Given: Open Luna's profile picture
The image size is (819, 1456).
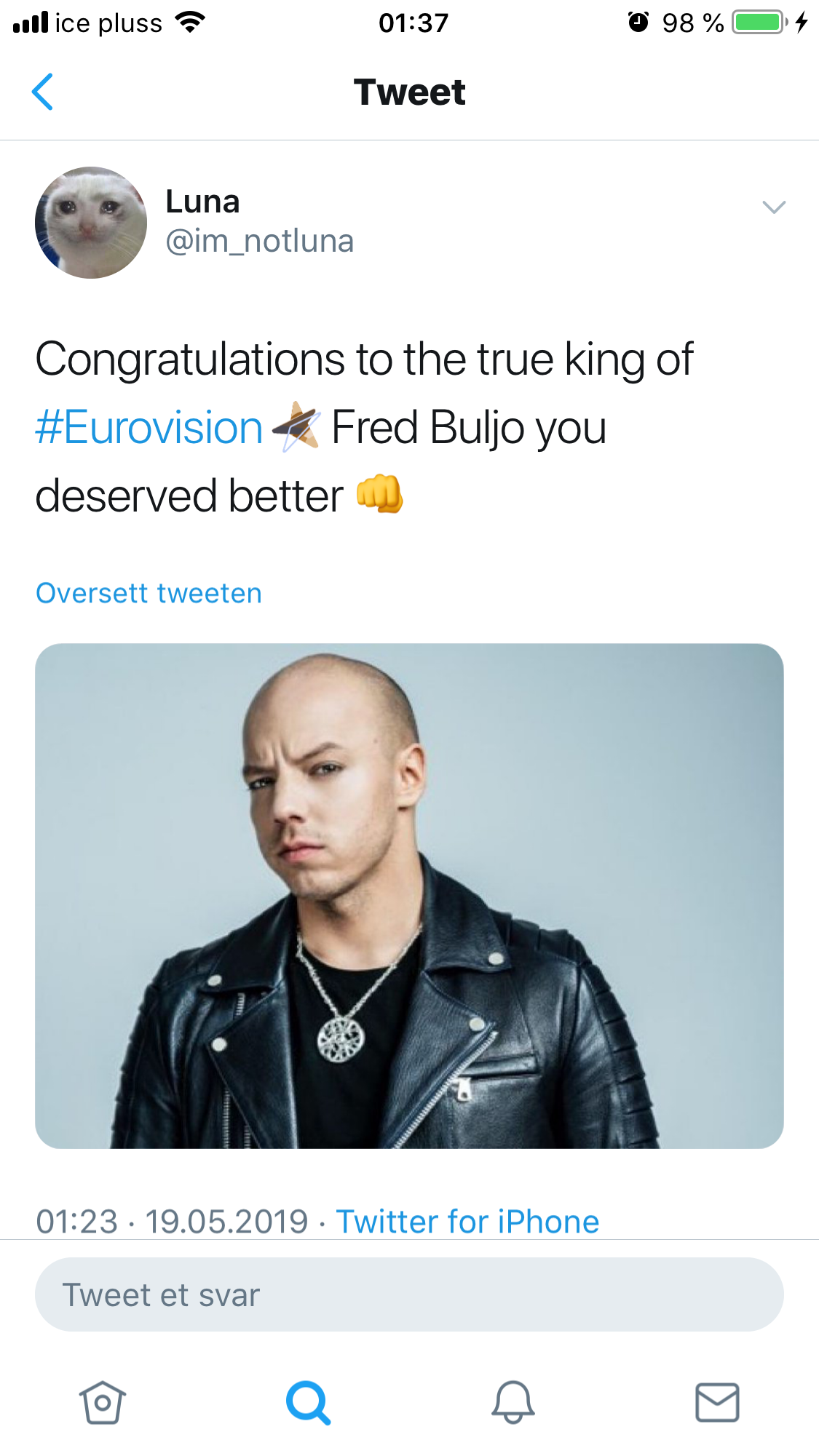Looking at the screenshot, I should pos(91,223).
